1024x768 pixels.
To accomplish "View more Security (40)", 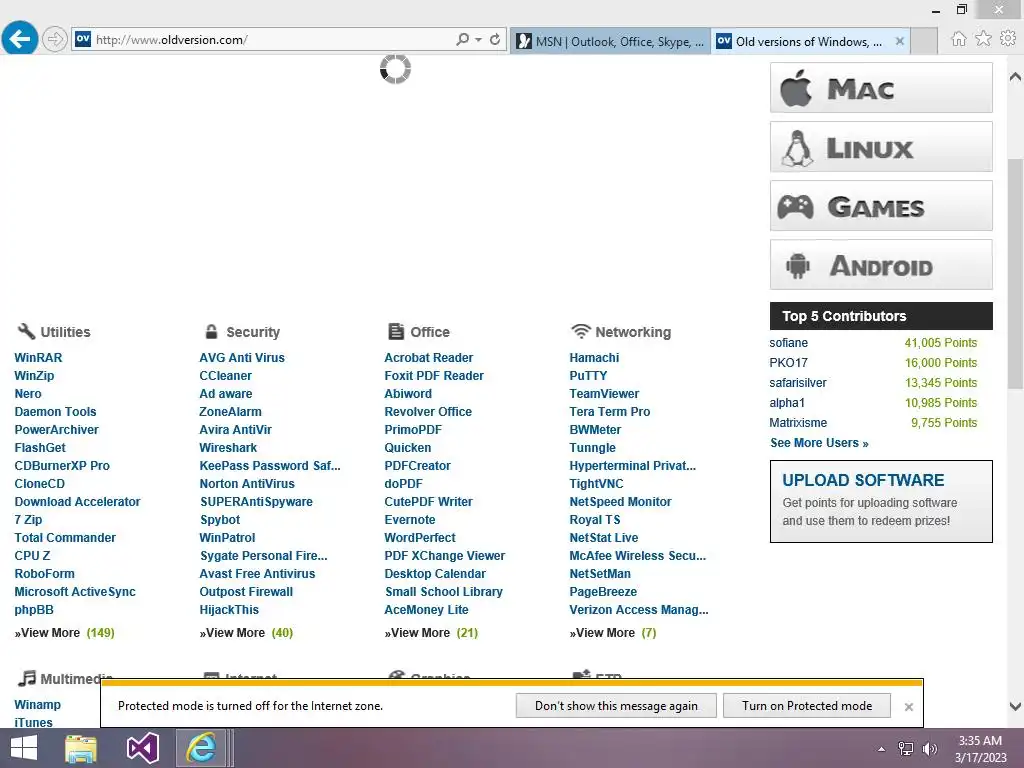I will (246, 633).
